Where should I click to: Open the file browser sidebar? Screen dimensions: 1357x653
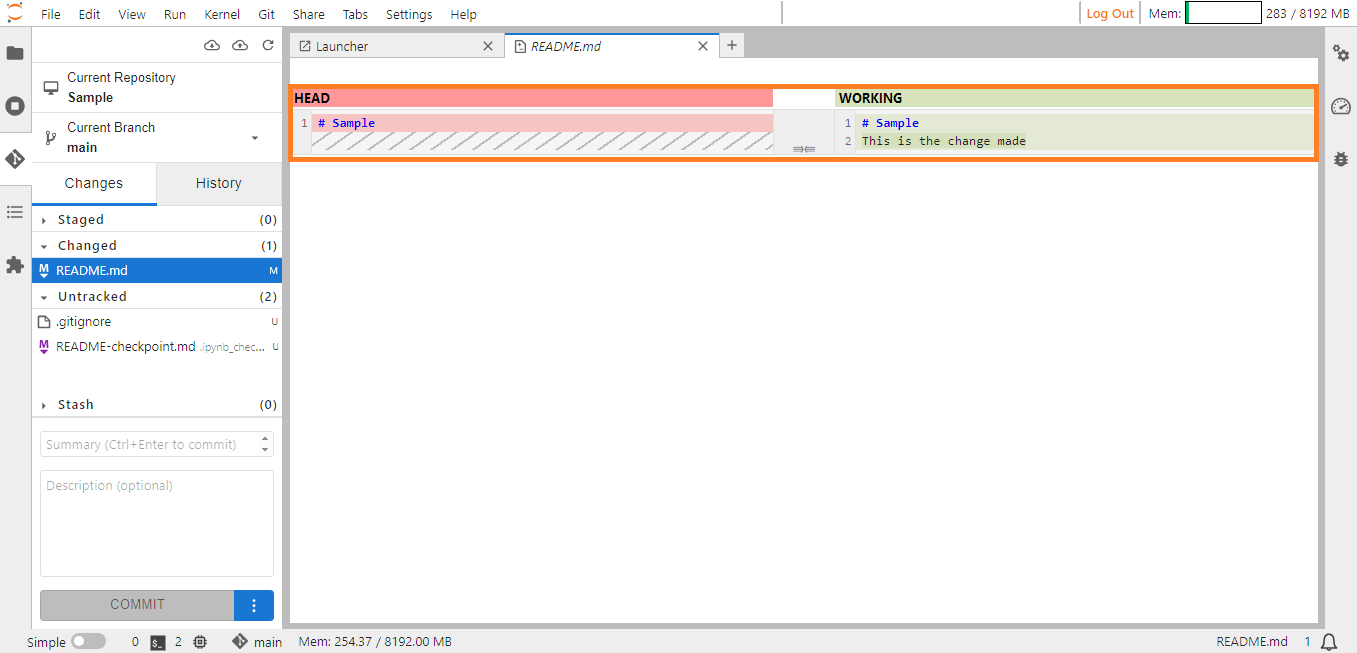point(15,53)
